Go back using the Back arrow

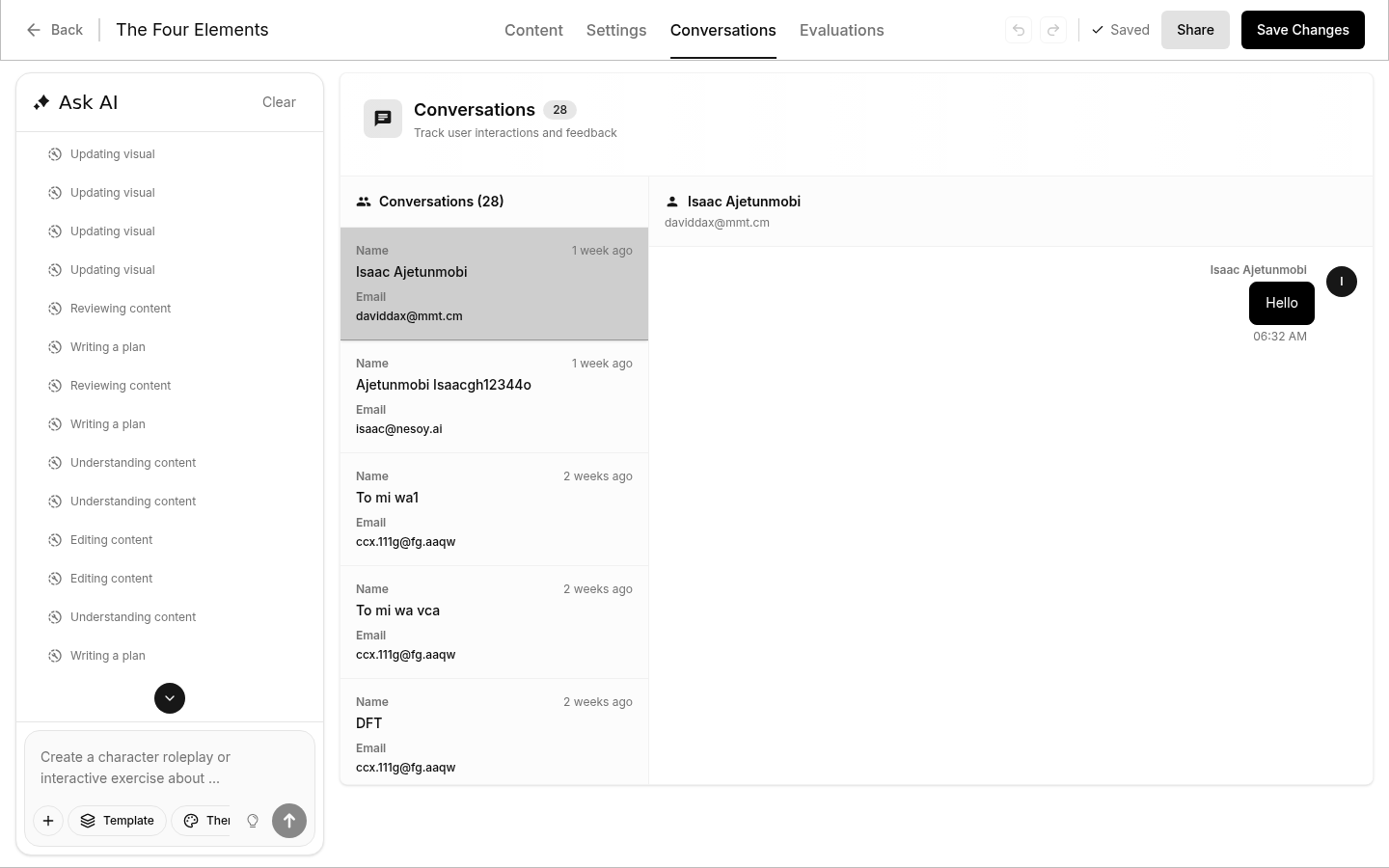pos(54,30)
